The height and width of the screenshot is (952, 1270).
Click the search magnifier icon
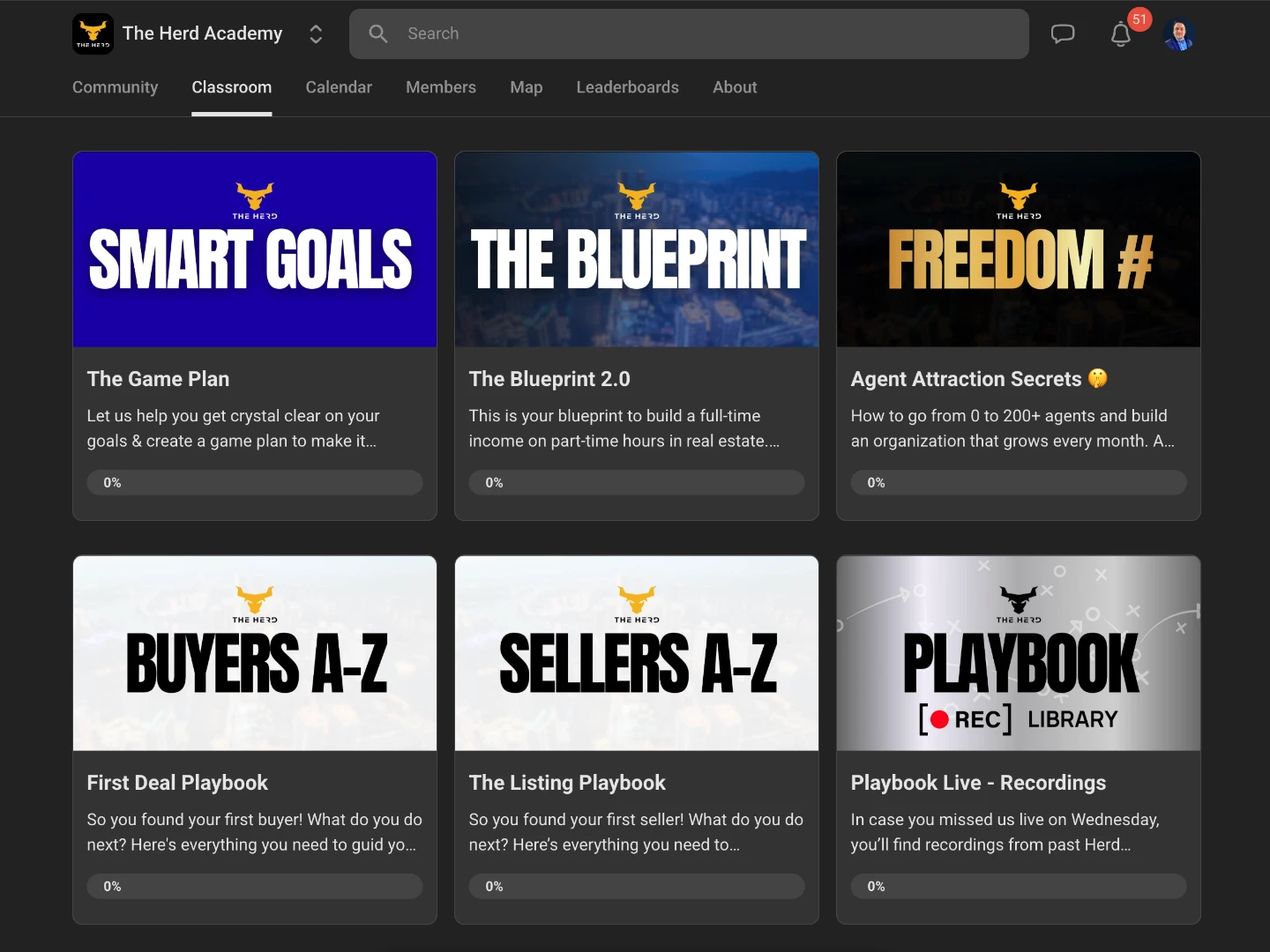click(x=378, y=33)
